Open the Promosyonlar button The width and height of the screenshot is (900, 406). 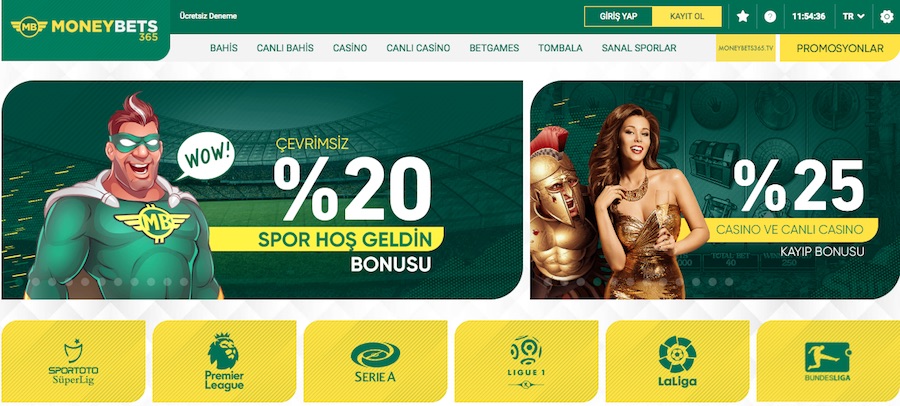(840, 48)
